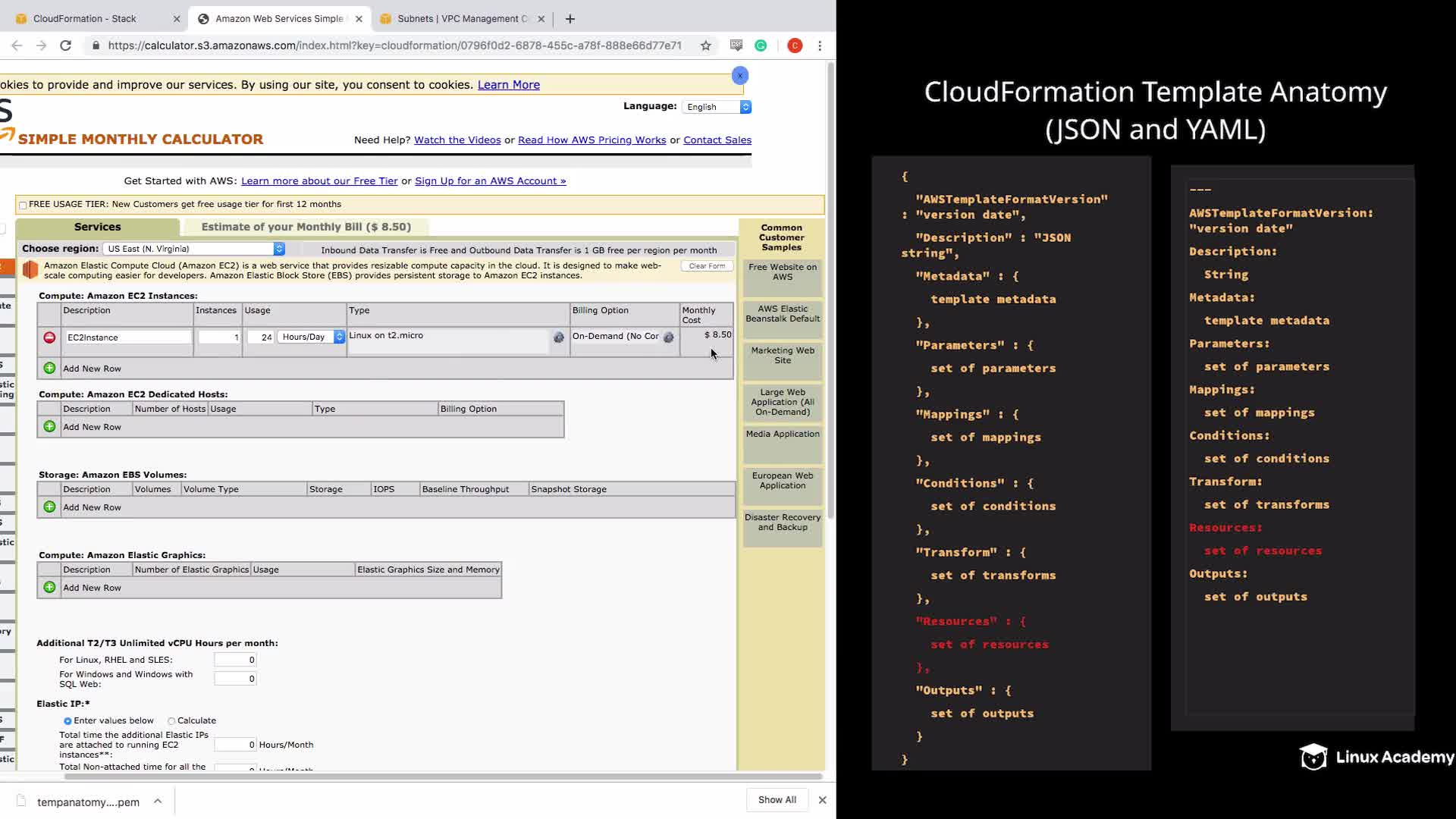Add new row under EBS Volumes
The image size is (1456, 819).
[x=49, y=507]
